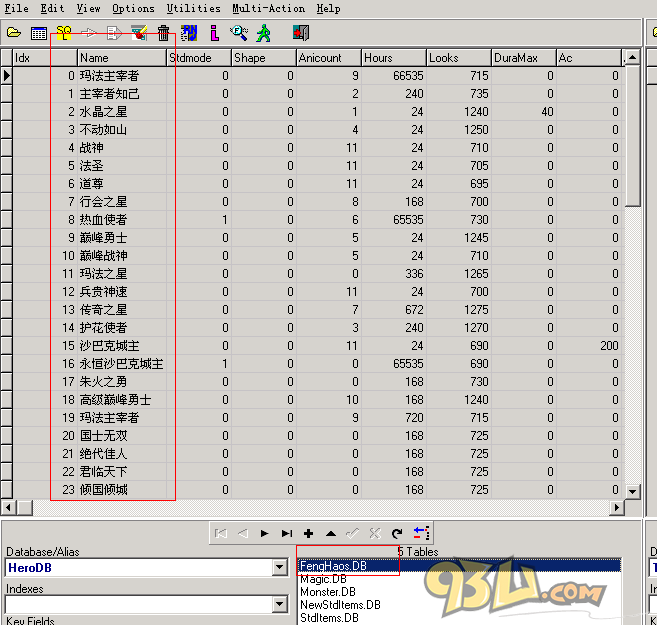Click the grayed arrow toolbar icon
Image resolution: width=657 pixels, height=625 pixels.
coord(88,33)
